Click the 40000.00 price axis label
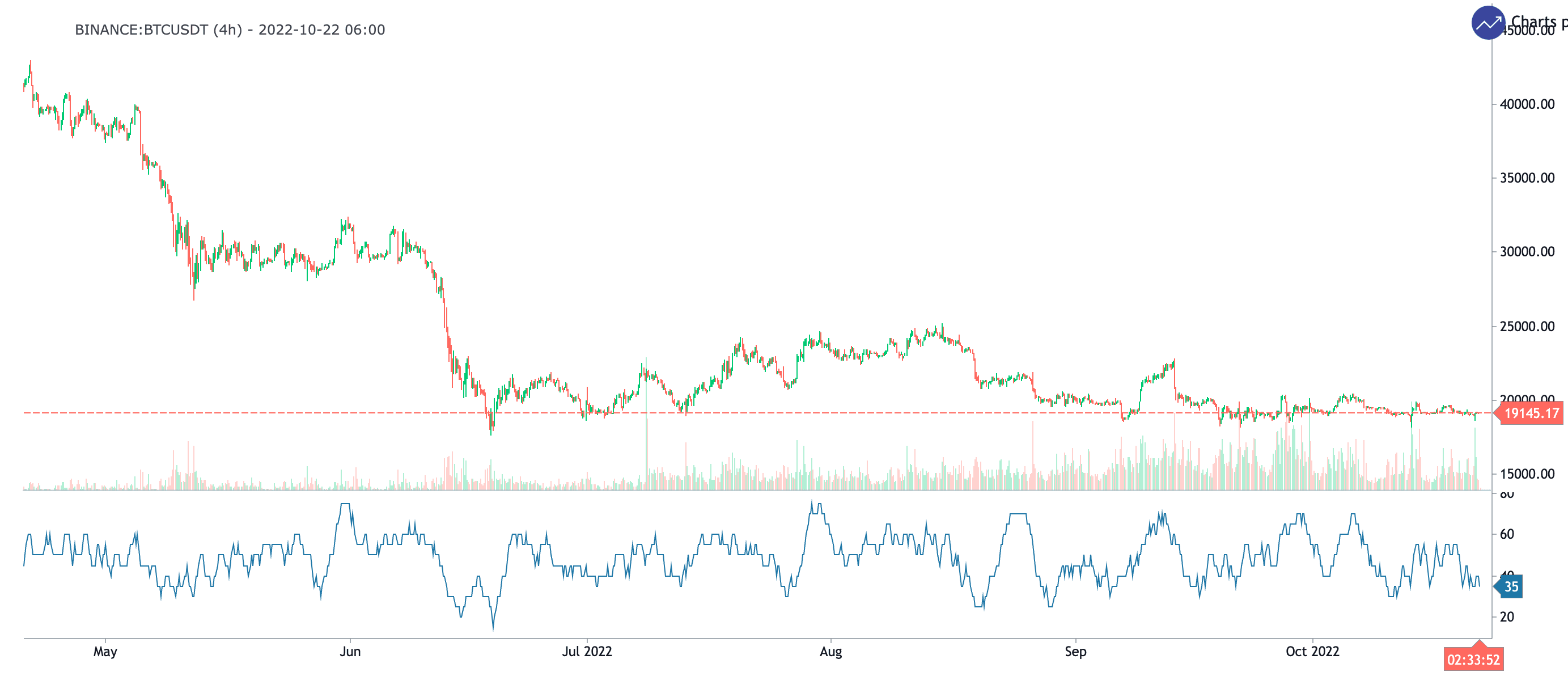Image resolution: width=1568 pixels, height=676 pixels. pos(1527,104)
